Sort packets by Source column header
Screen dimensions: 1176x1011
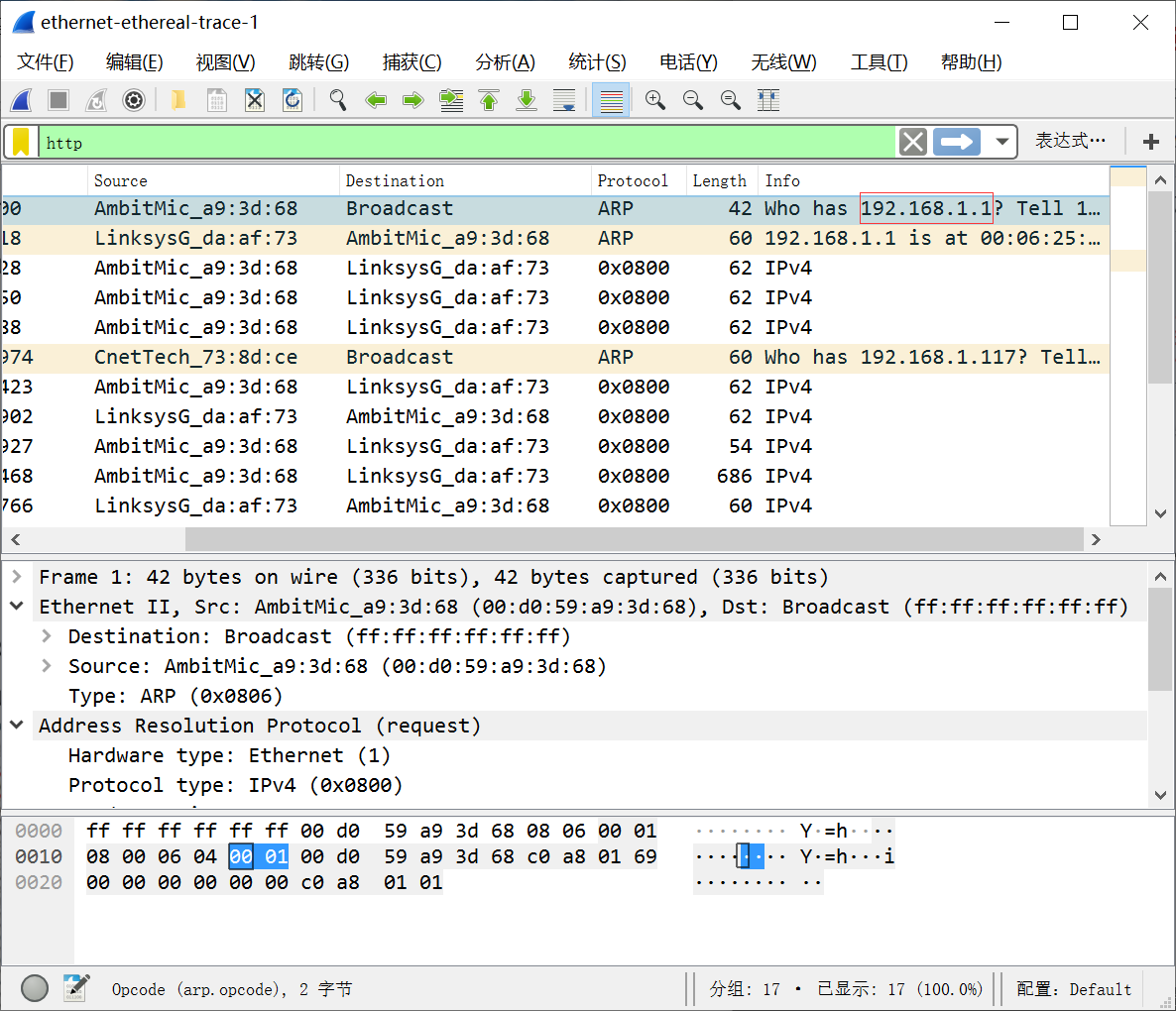(x=214, y=180)
